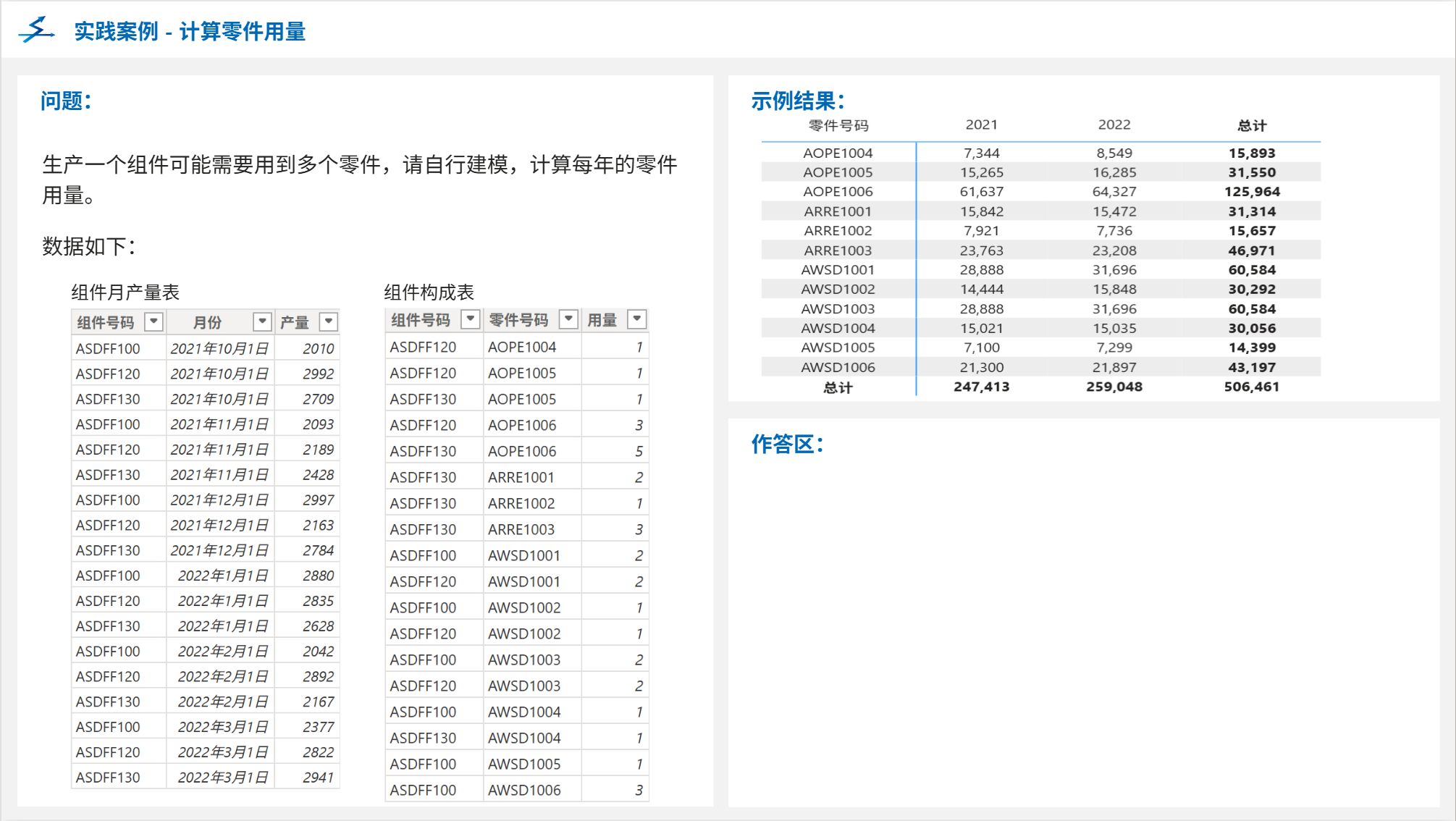Click the production value 2941 cell

point(318,777)
